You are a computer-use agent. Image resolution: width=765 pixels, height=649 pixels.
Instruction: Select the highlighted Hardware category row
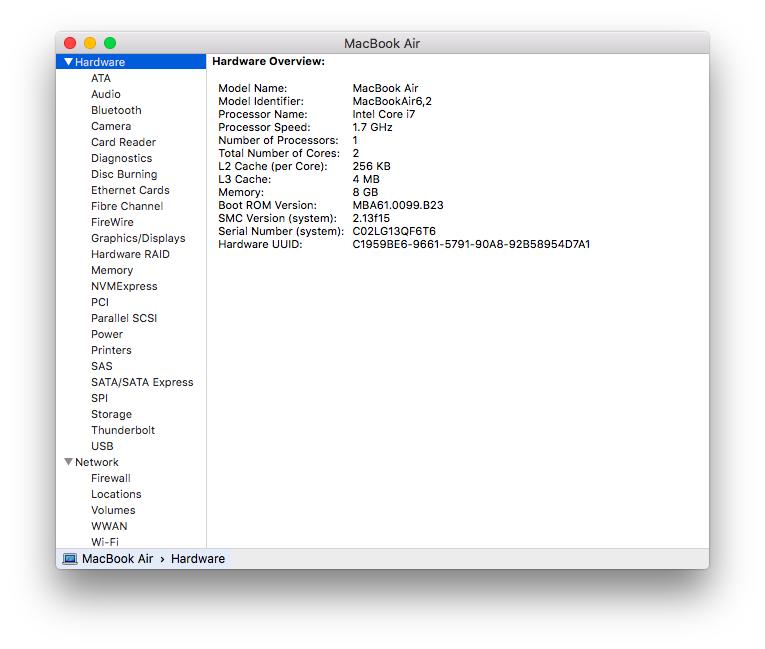[131, 61]
